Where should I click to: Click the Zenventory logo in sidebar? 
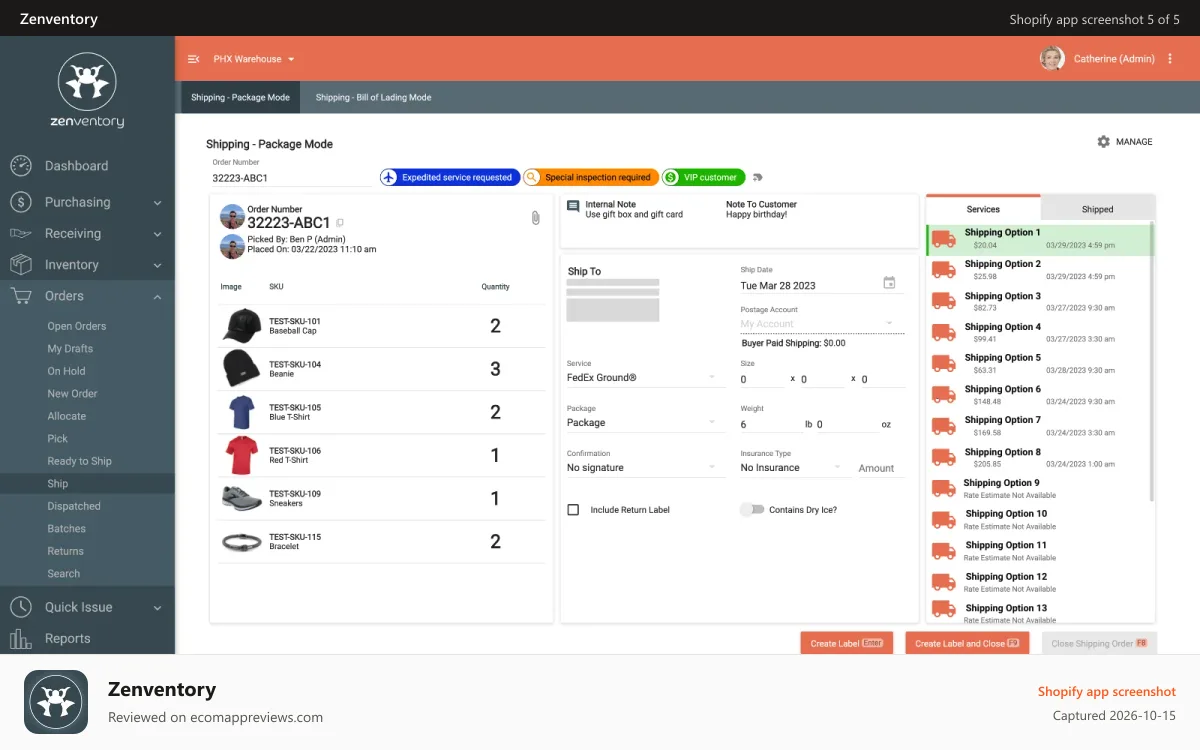pos(87,91)
